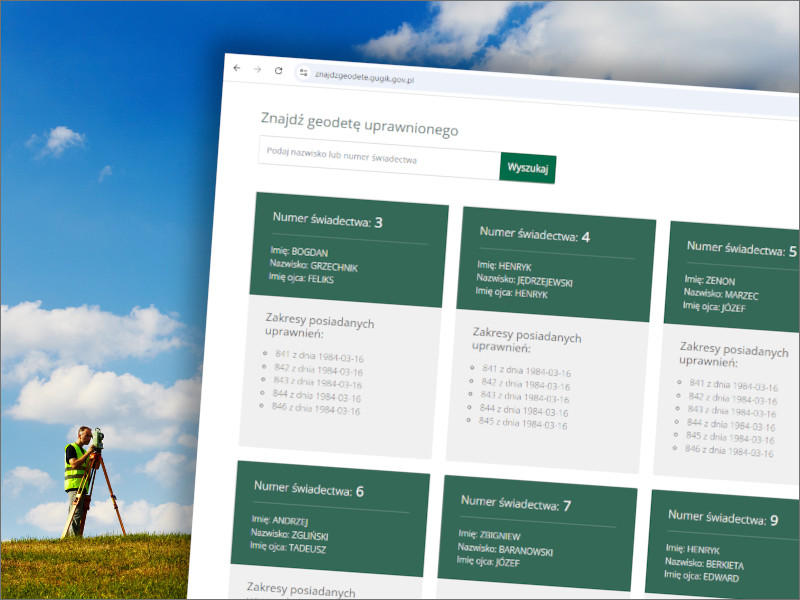Click '844 z dnia 1984-03-16' in card 5
This screenshot has height=600, width=800.
(731, 424)
